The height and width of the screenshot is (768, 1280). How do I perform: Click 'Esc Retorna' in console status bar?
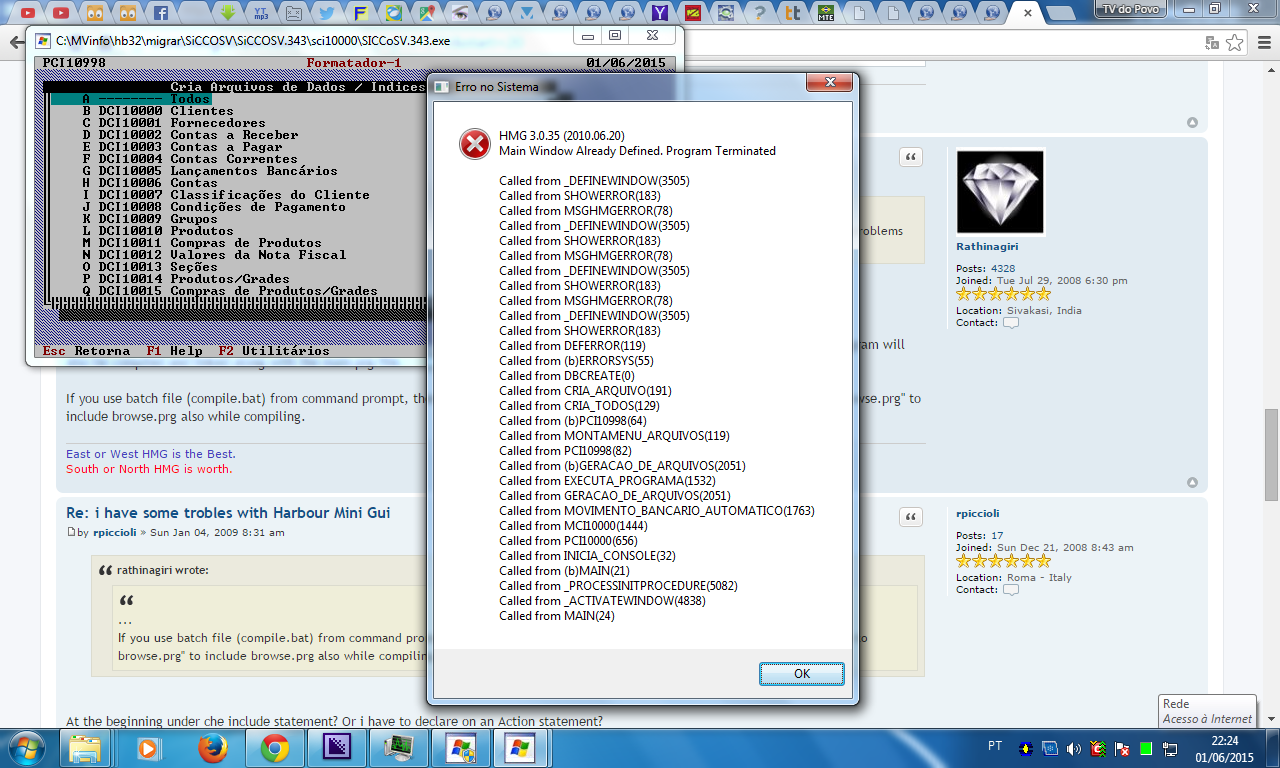pos(86,351)
